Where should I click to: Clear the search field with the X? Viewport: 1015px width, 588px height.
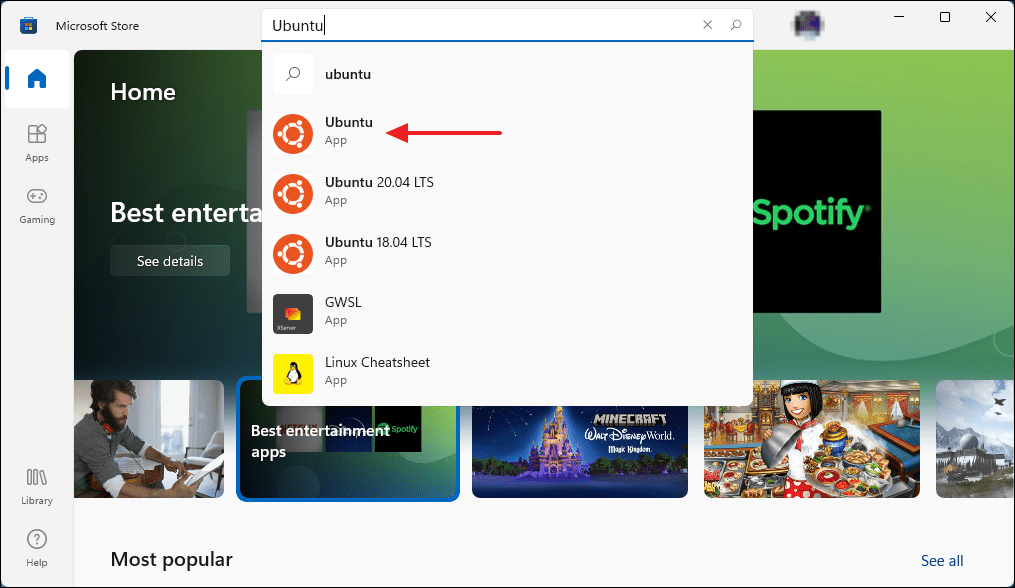coord(707,24)
